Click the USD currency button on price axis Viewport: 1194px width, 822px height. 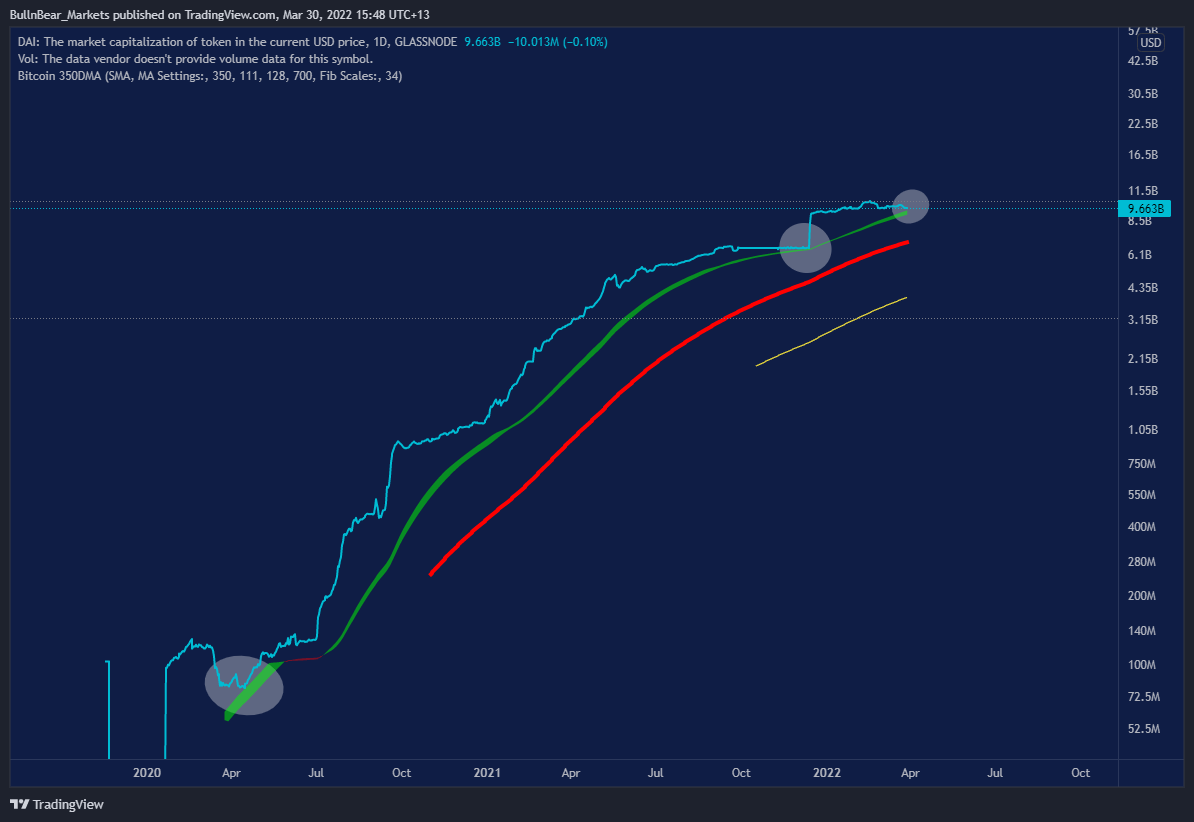[x=1151, y=43]
